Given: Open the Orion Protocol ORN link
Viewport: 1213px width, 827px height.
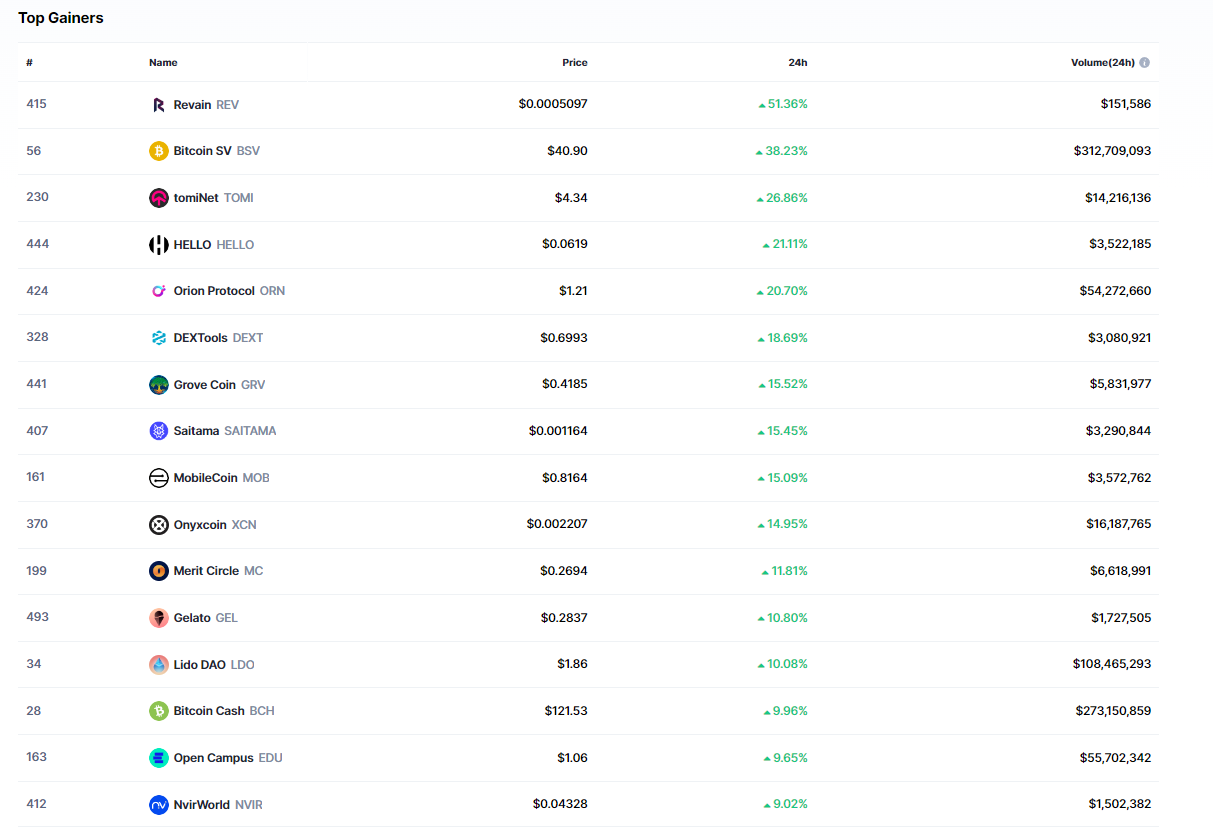Looking at the screenshot, I should (x=217, y=291).
